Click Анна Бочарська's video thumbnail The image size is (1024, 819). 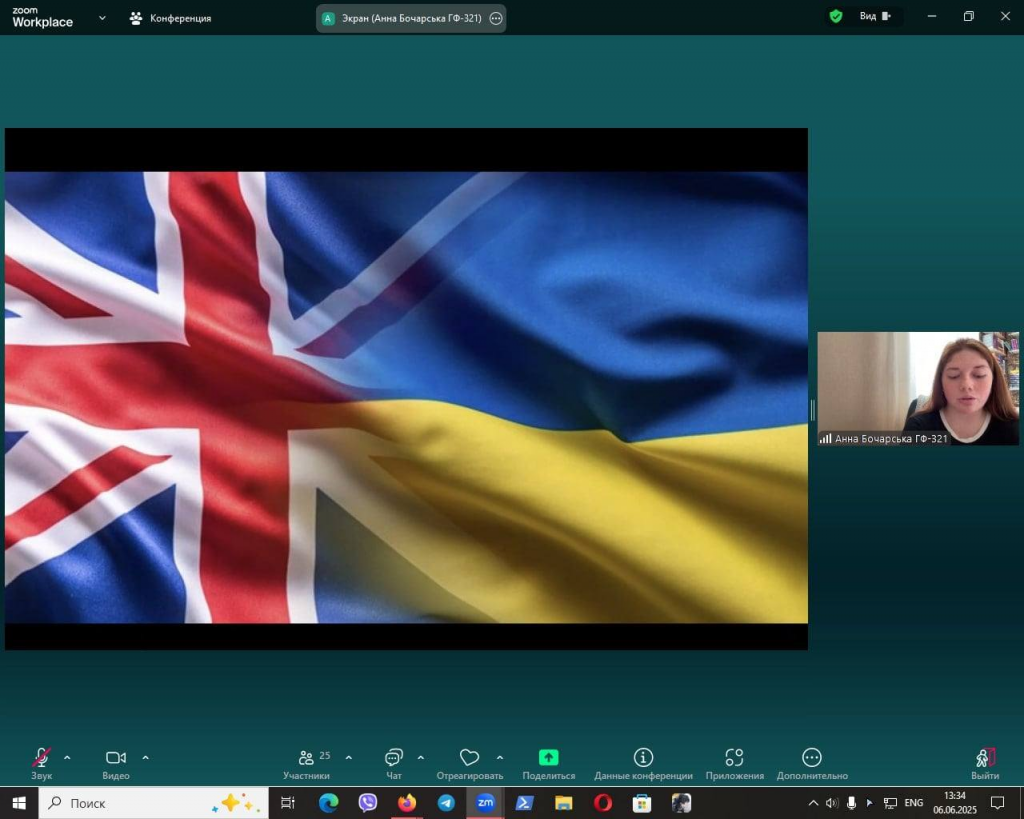918,388
